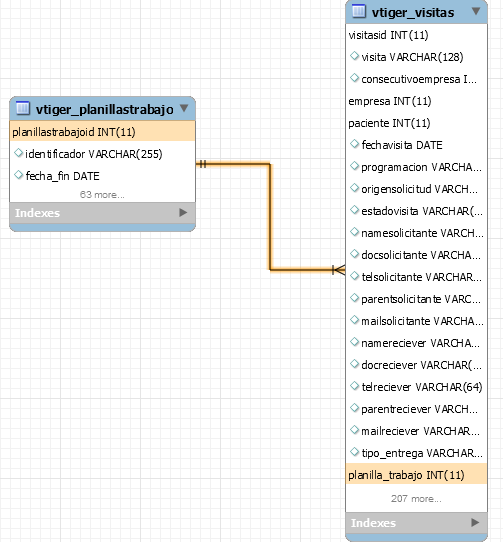
Task: Select the paciente INT(11) column
Action: tap(416, 123)
